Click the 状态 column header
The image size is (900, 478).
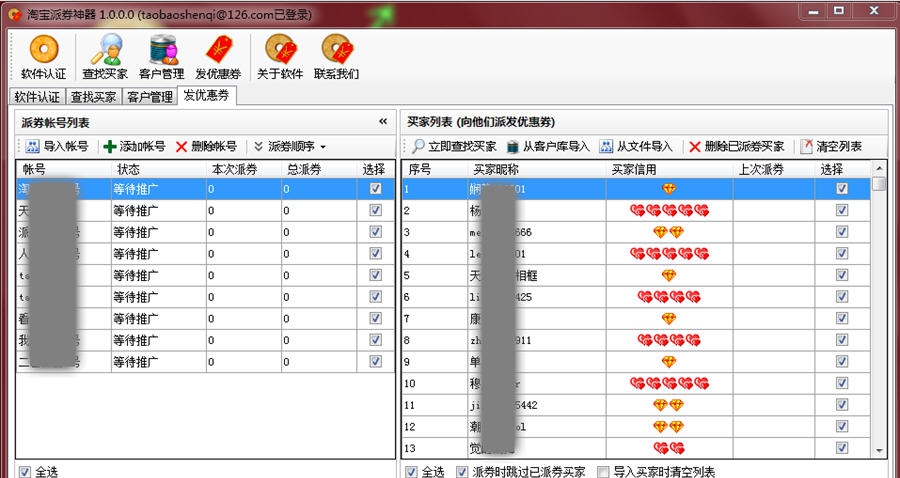tap(158, 169)
